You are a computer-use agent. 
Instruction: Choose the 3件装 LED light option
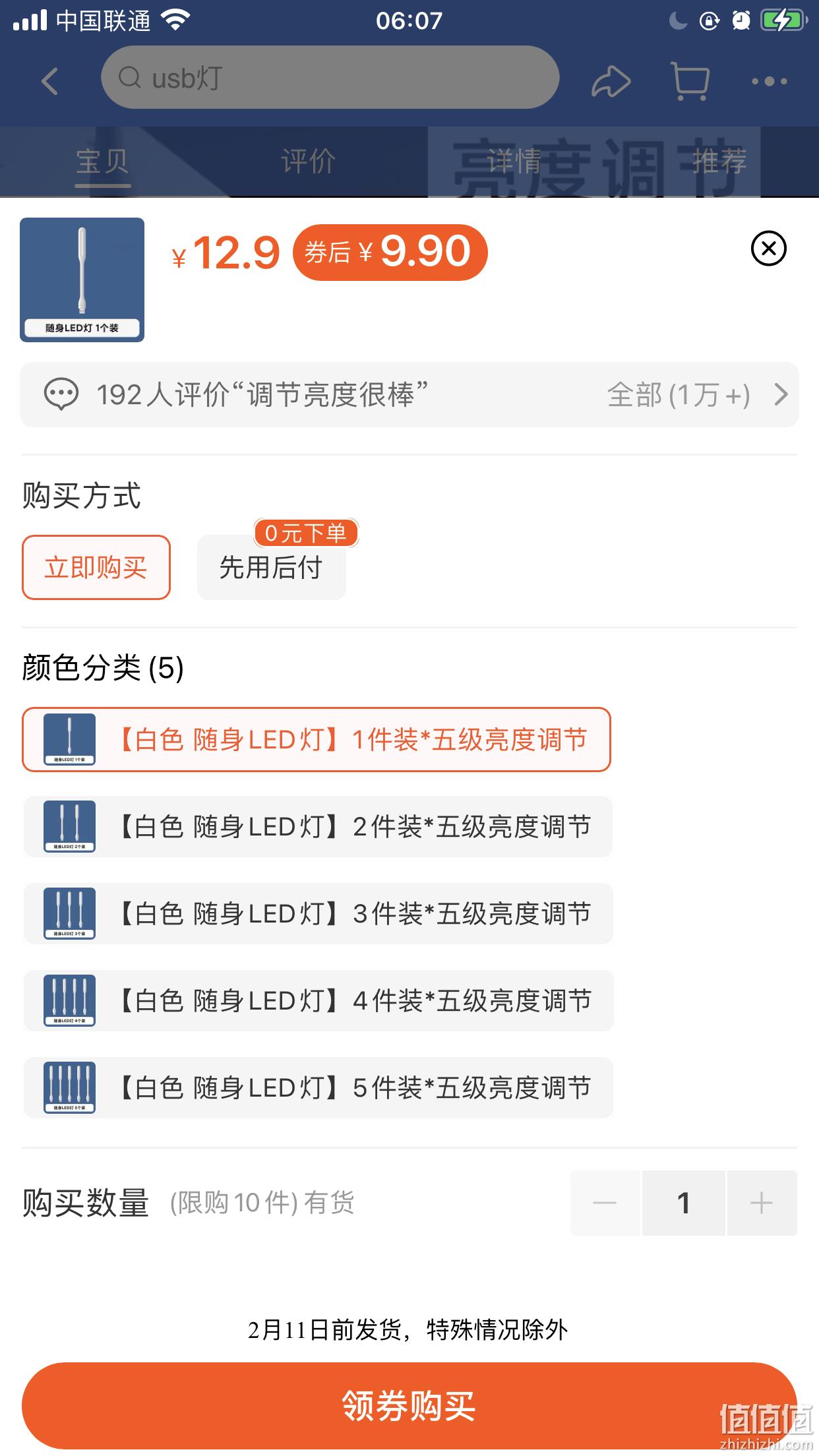point(318,914)
